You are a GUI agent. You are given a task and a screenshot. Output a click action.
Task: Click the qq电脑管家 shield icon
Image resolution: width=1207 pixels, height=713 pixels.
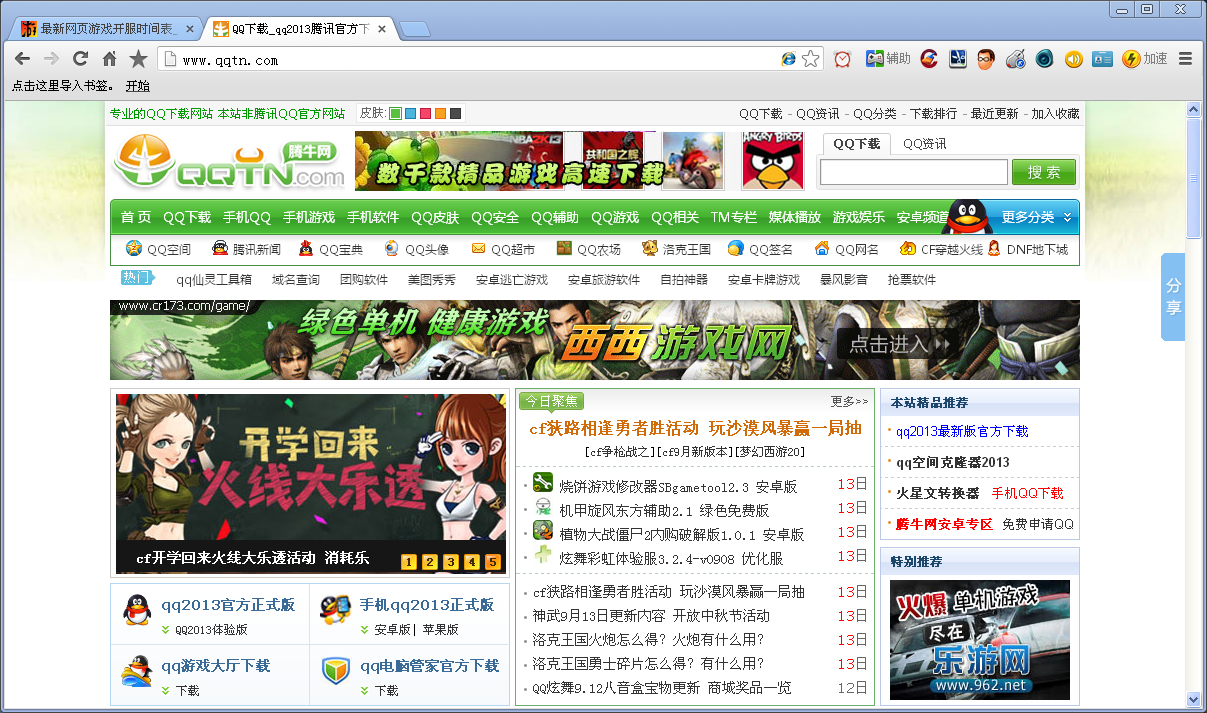336,669
